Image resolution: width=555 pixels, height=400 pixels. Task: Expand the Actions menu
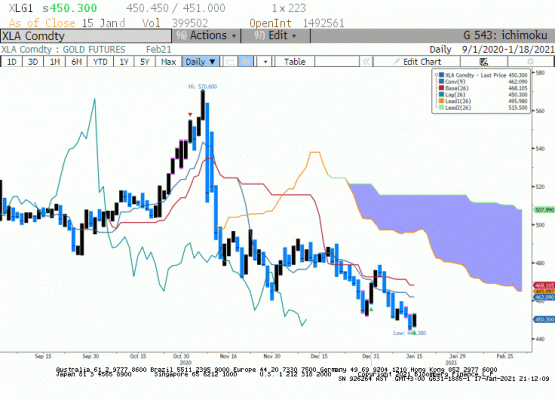pyautogui.click(x=206, y=35)
